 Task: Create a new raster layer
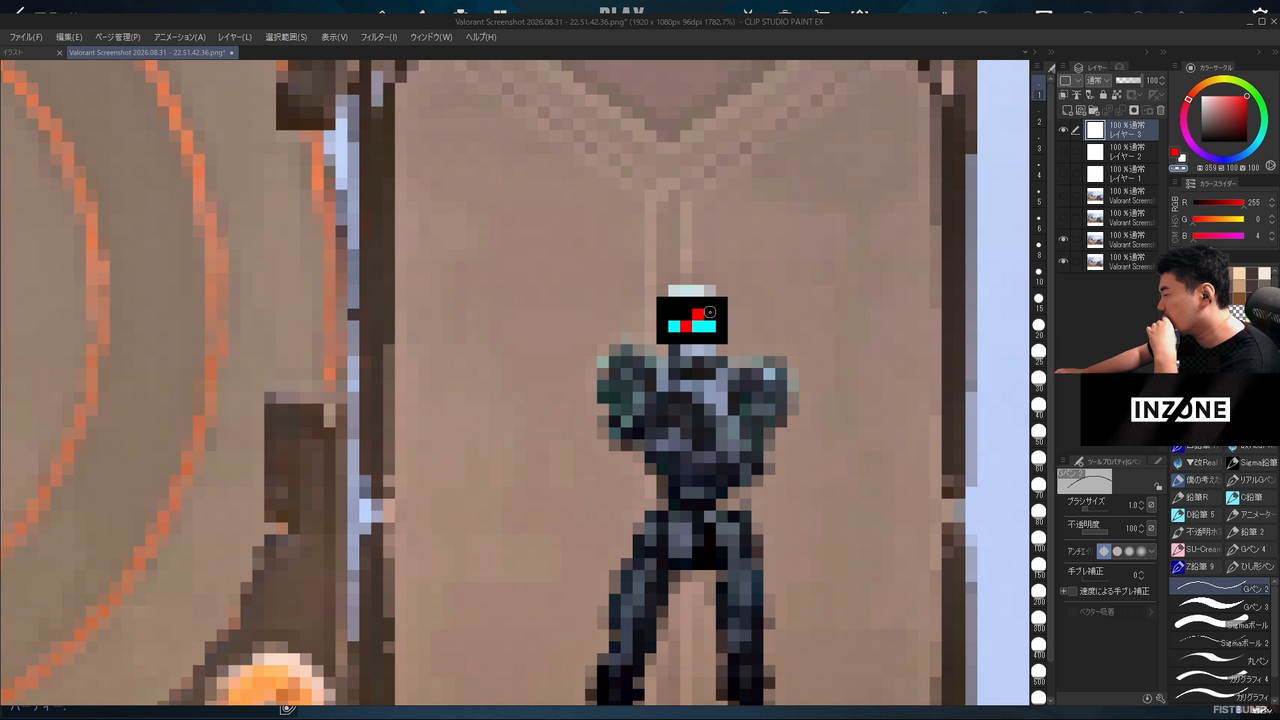1068,110
